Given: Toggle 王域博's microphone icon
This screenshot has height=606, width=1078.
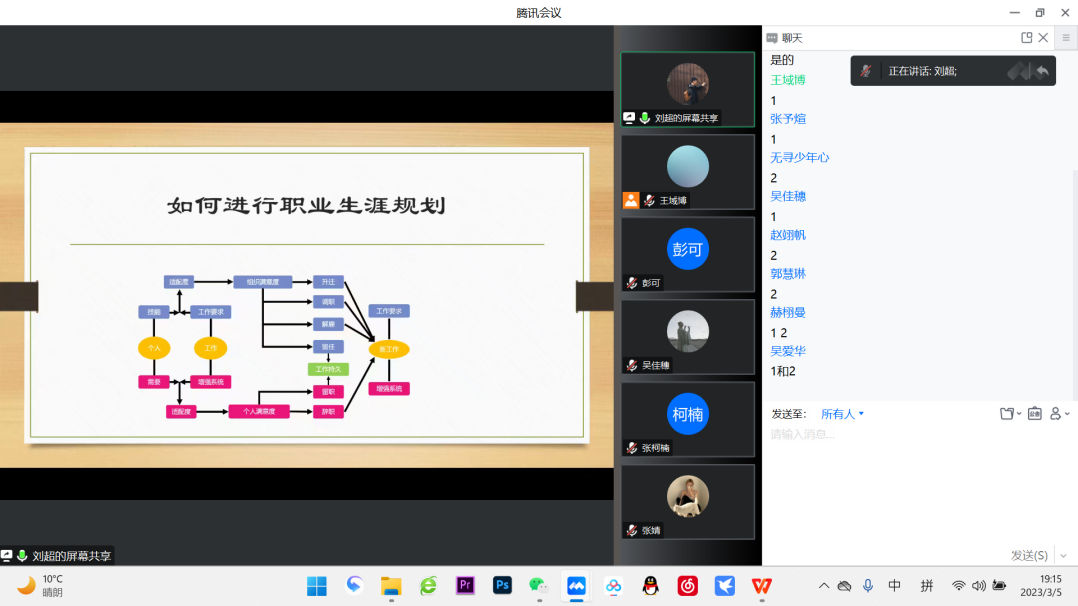Looking at the screenshot, I should [x=648, y=200].
